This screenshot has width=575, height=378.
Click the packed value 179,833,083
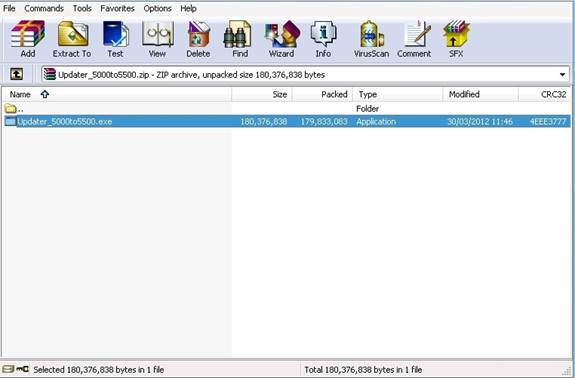[x=324, y=121]
